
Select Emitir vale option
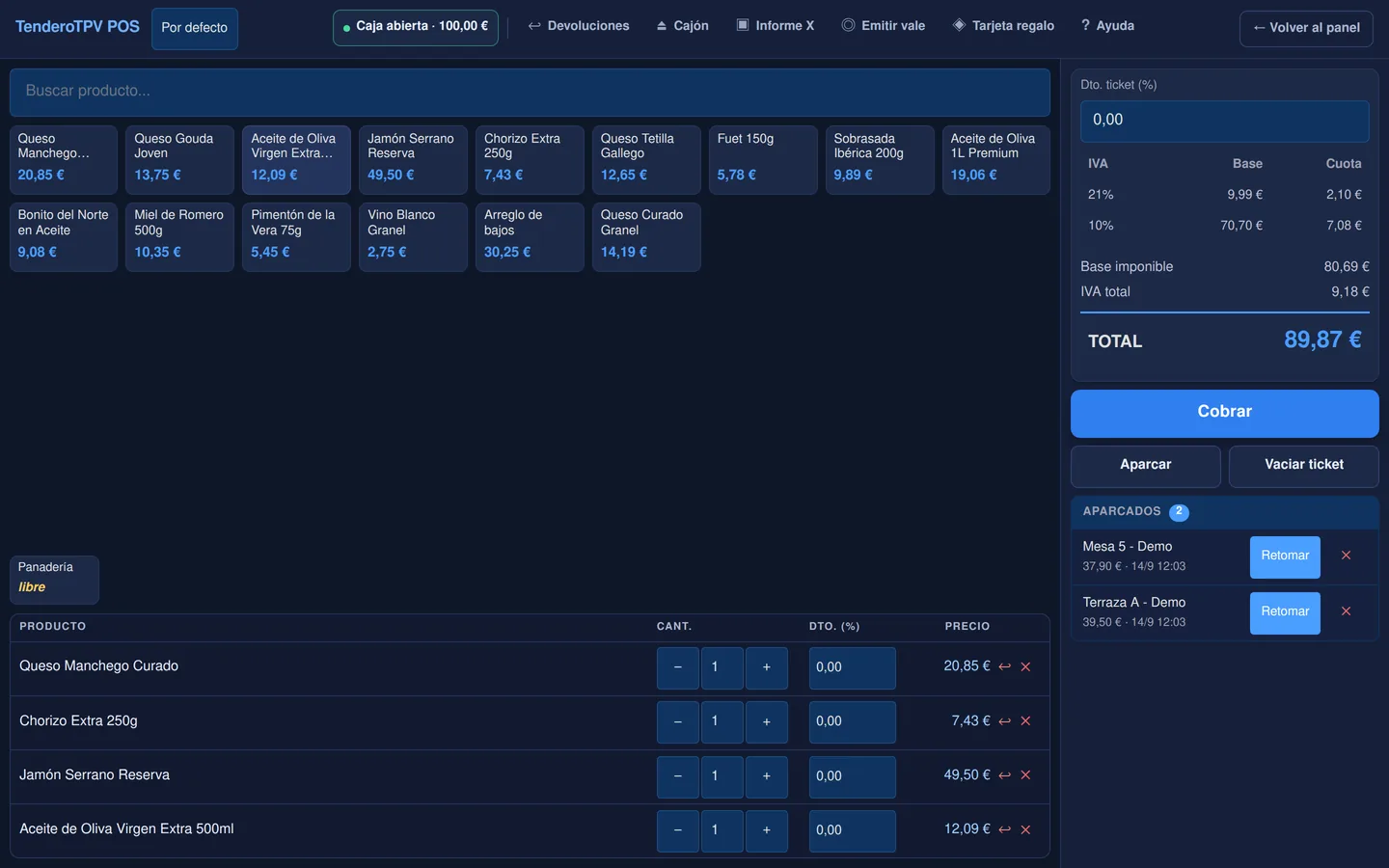click(x=884, y=26)
